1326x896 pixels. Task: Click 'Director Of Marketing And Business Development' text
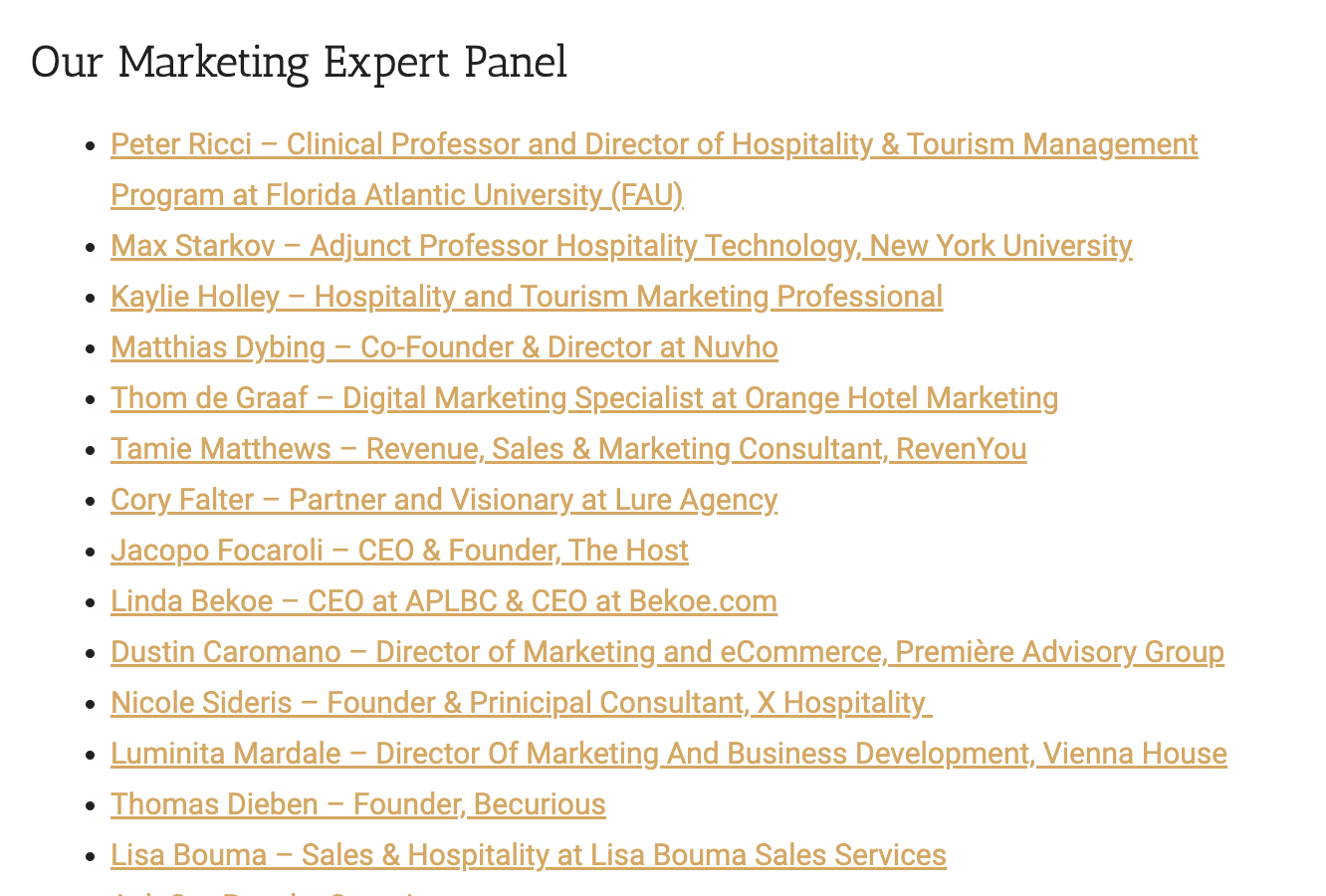pos(703,754)
